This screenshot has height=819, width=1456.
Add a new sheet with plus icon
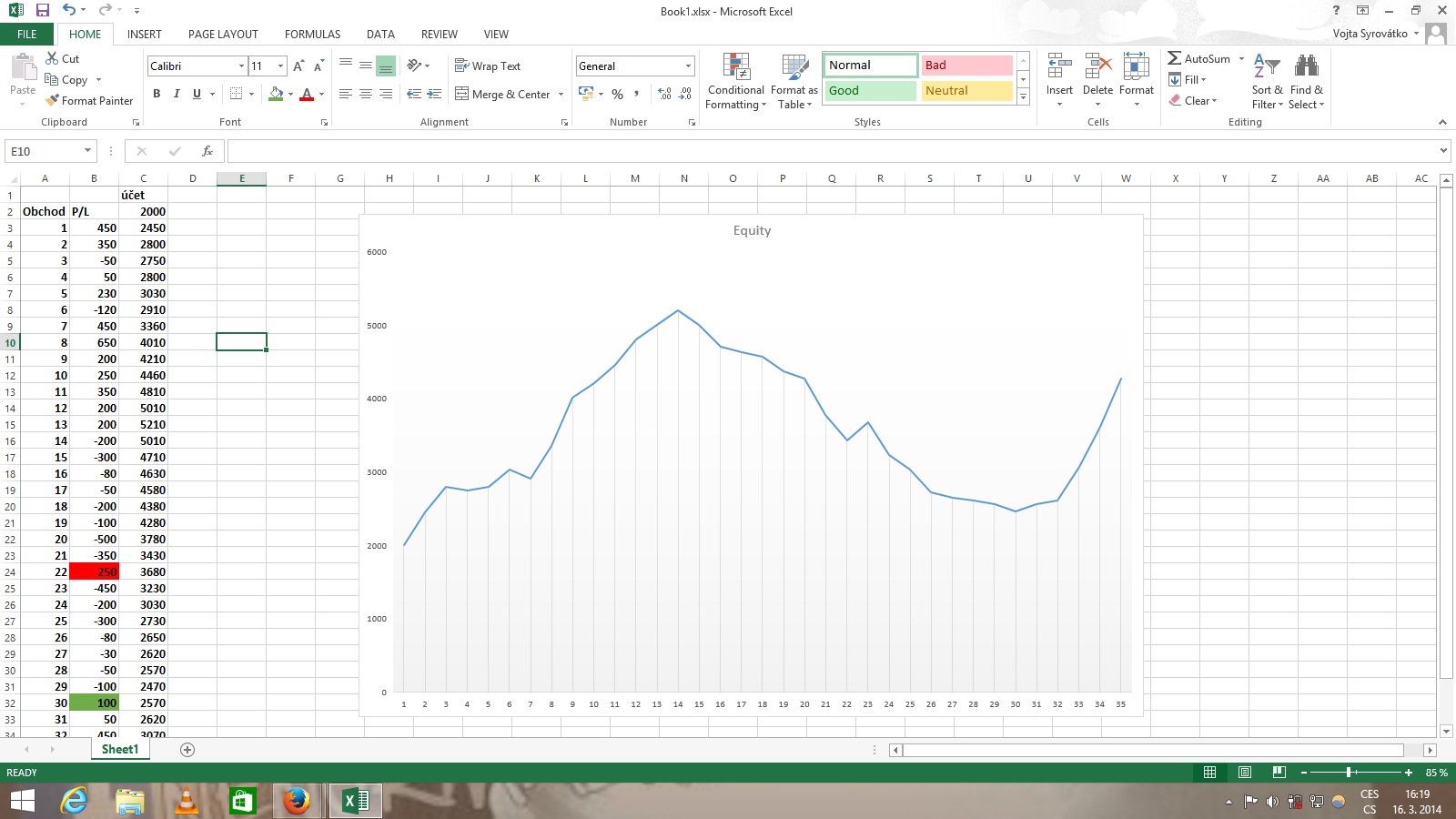point(187,750)
